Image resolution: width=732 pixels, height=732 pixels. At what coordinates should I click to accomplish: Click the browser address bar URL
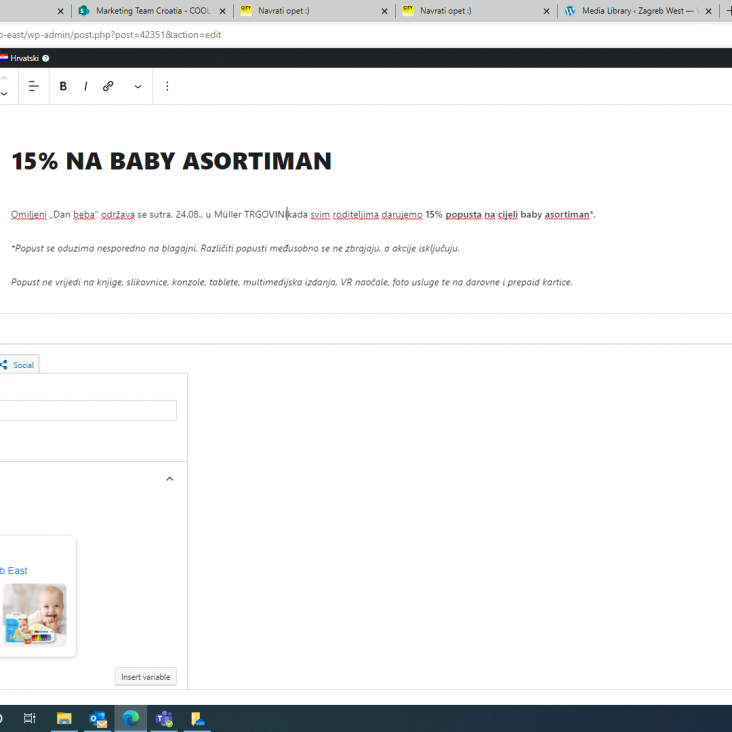110,35
